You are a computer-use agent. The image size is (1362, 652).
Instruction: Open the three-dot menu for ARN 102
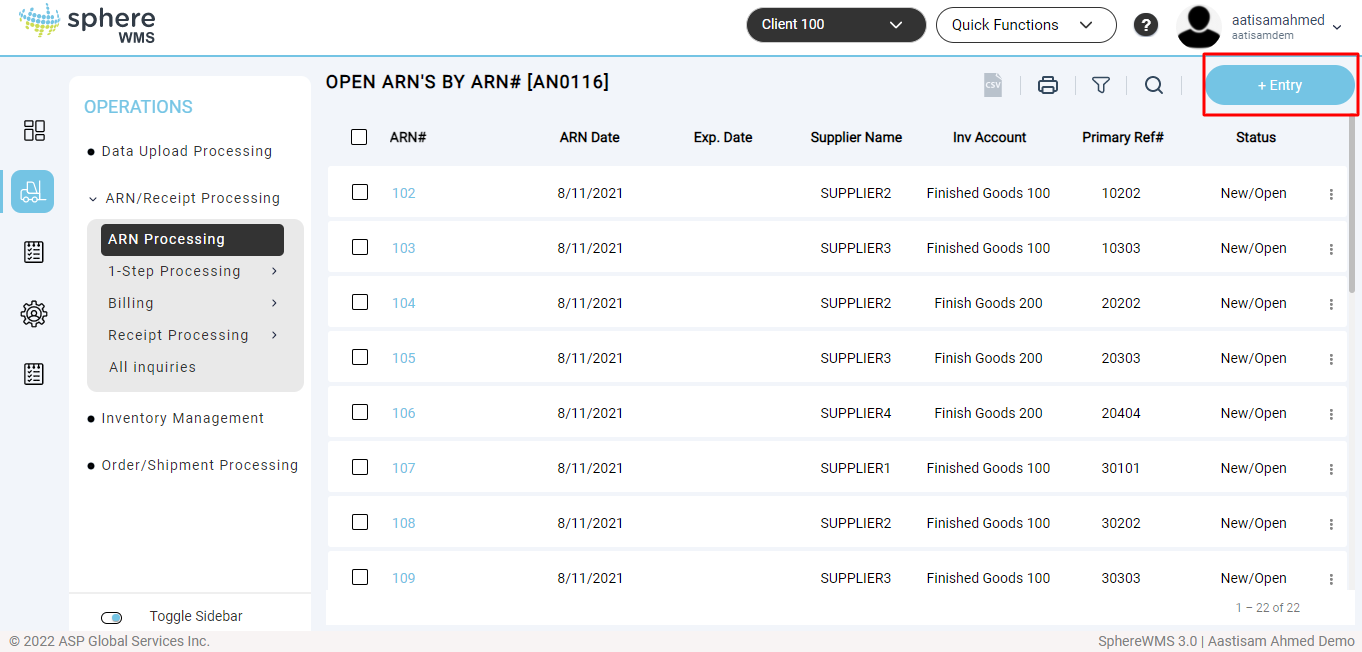pyautogui.click(x=1331, y=194)
